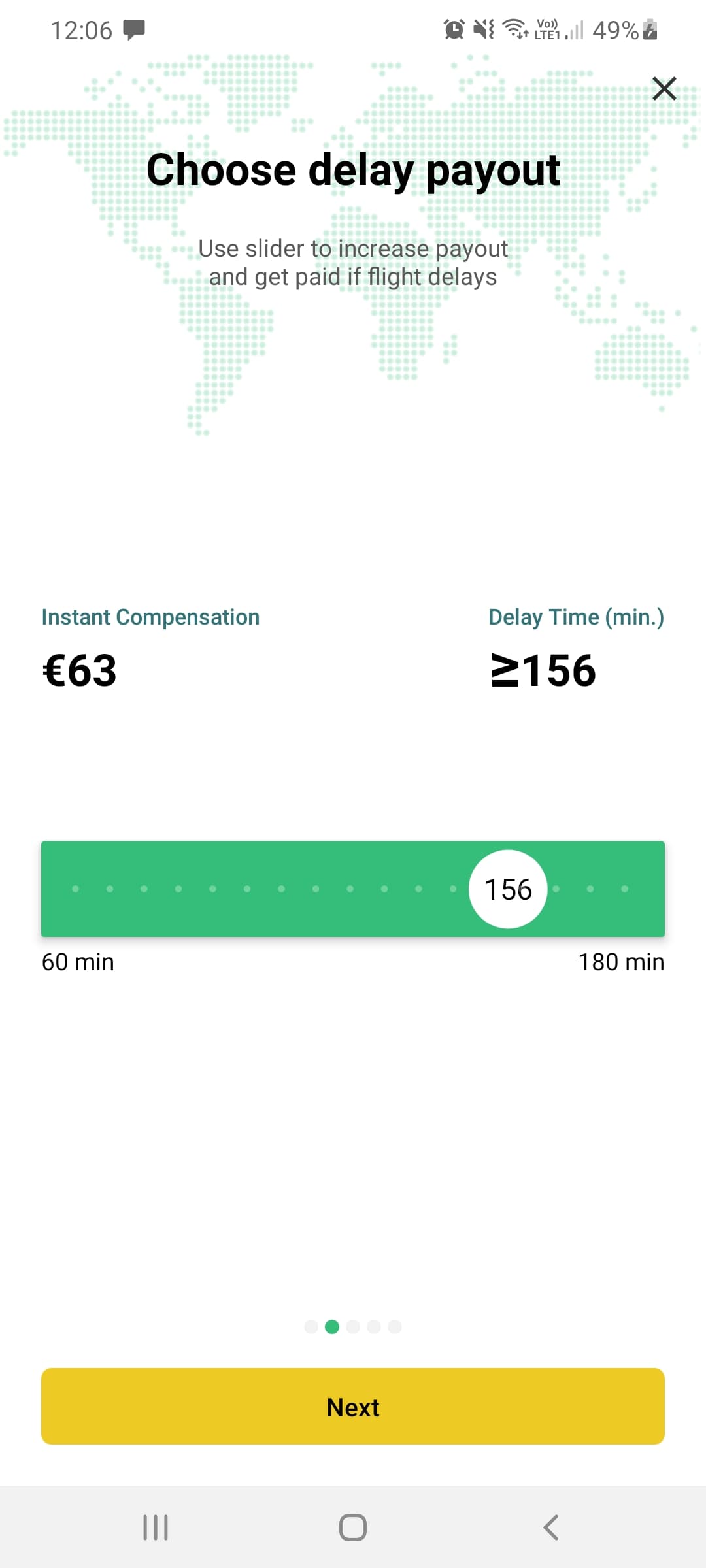Click the first dot on slider track
Screen dimensions: 706x1568
click(75, 889)
